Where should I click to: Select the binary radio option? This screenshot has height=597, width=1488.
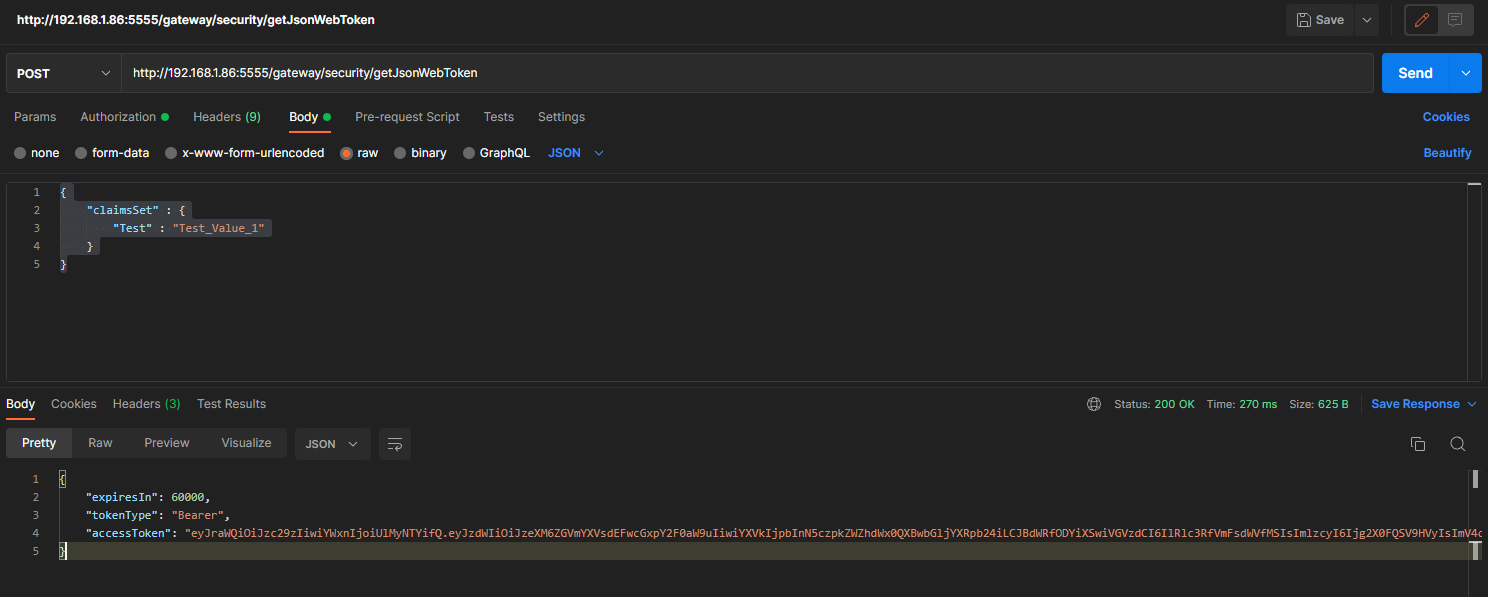[x=400, y=153]
